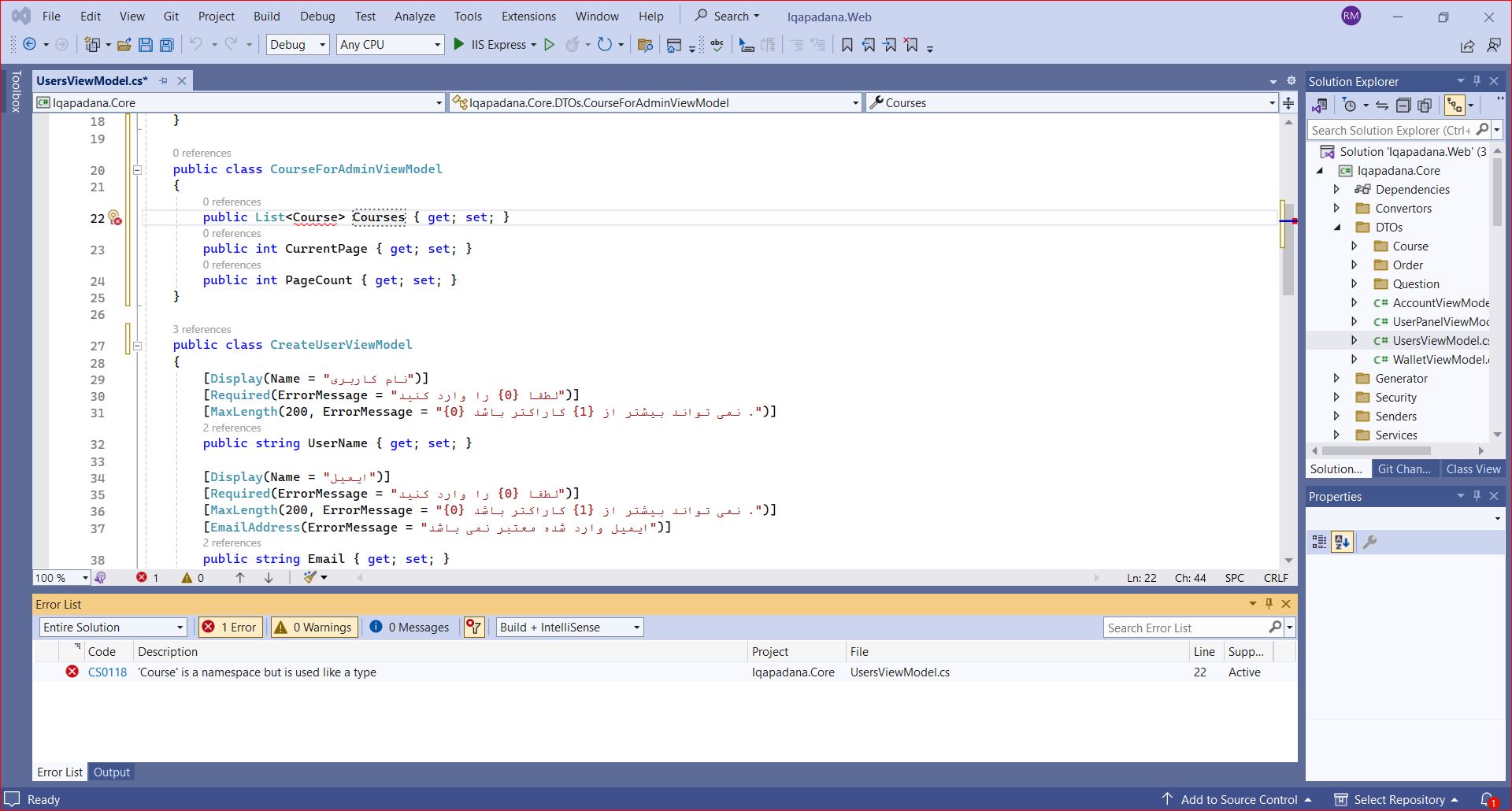Expand the Security folder in Solution Explorer
The height and width of the screenshot is (811, 1512).
[1336, 397]
